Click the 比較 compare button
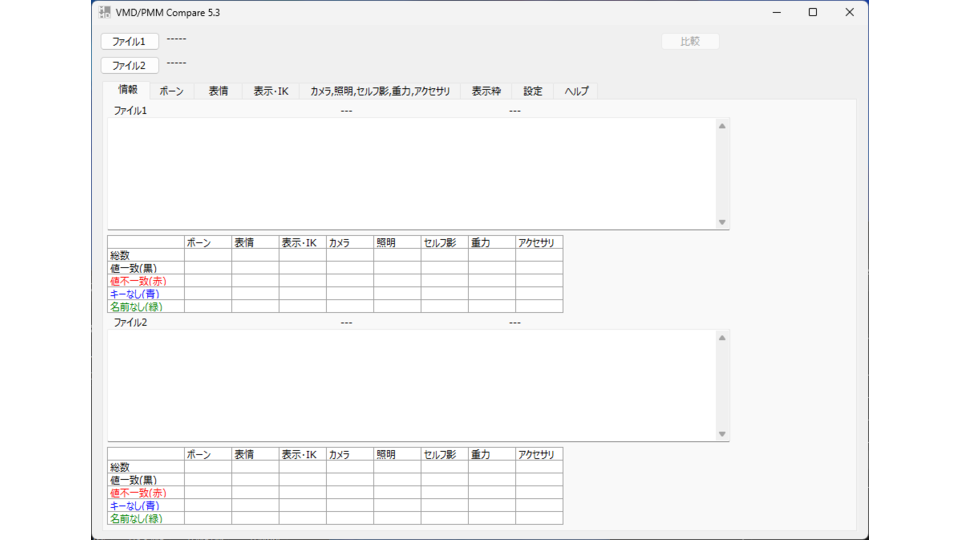 [690, 41]
